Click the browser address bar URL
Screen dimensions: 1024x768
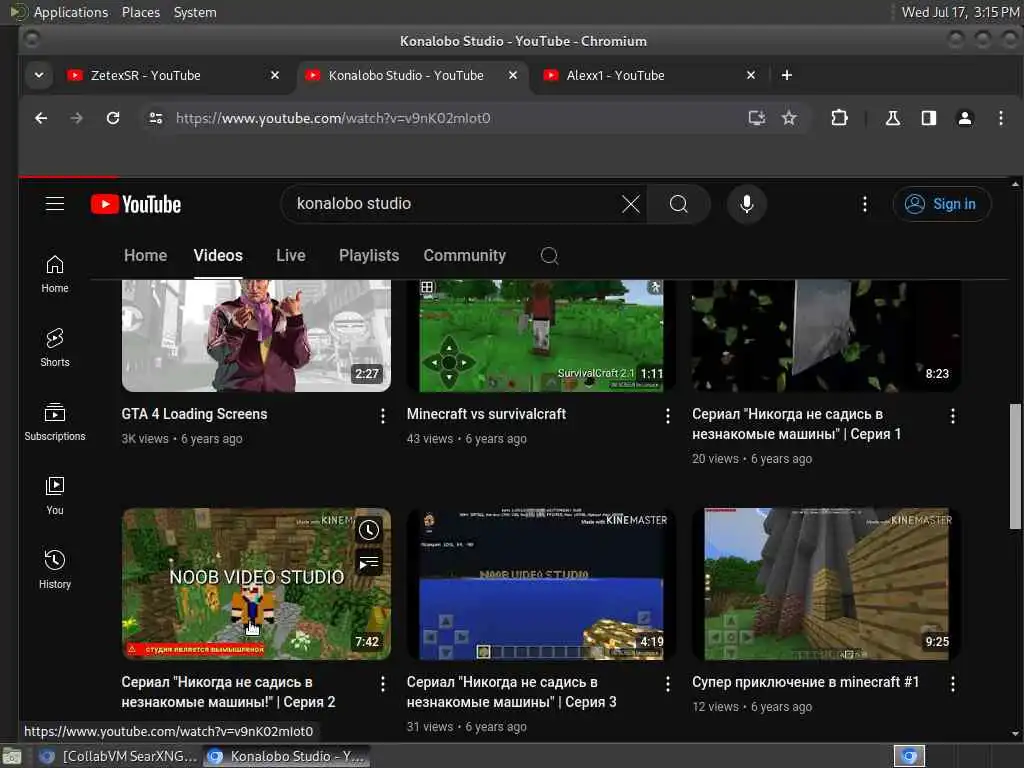333,118
